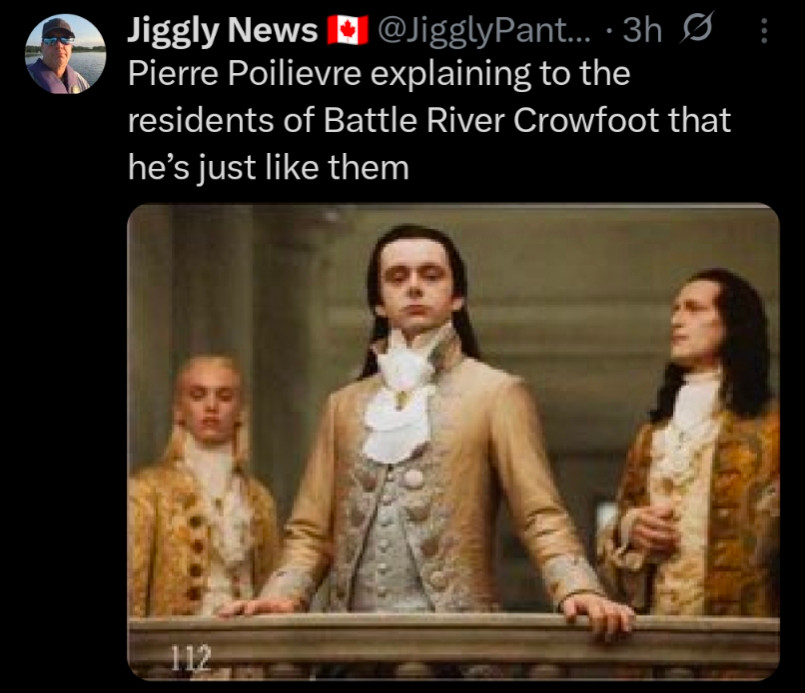Open the tweet via the 3h timestamp
Image resolution: width=805 pixels, height=693 pixels.
[x=642, y=30]
